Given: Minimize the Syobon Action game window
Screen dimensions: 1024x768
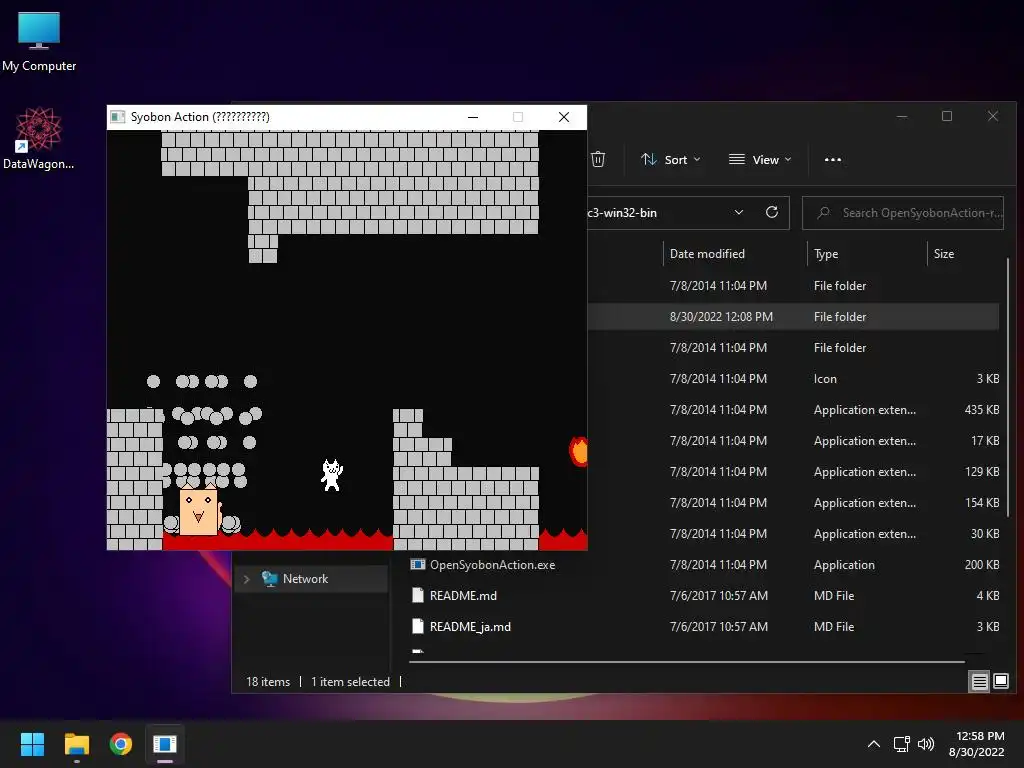Looking at the screenshot, I should pyautogui.click(x=473, y=117).
